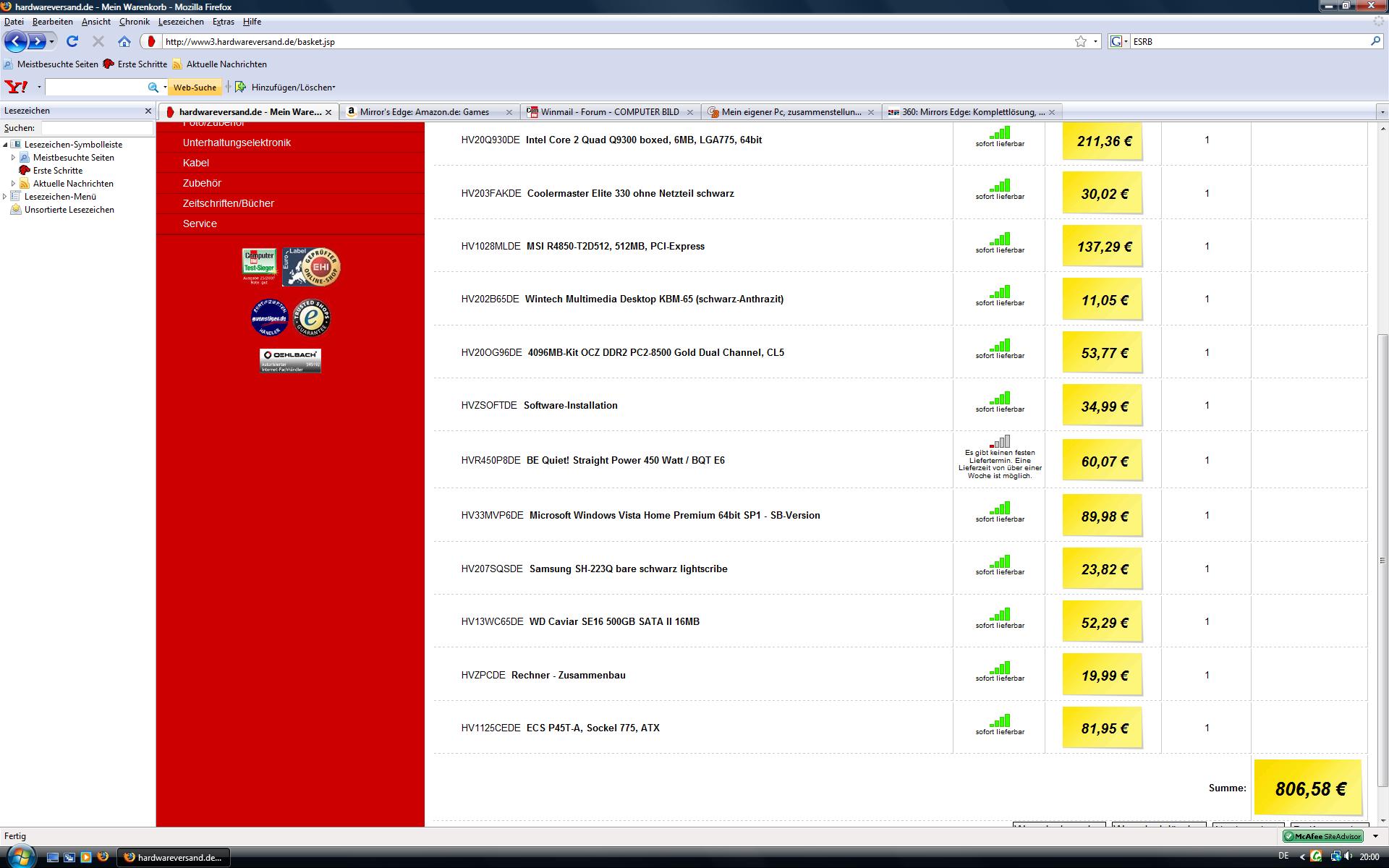This screenshot has height=868, width=1389.
Task: Click the home page icon
Action: (124, 42)
